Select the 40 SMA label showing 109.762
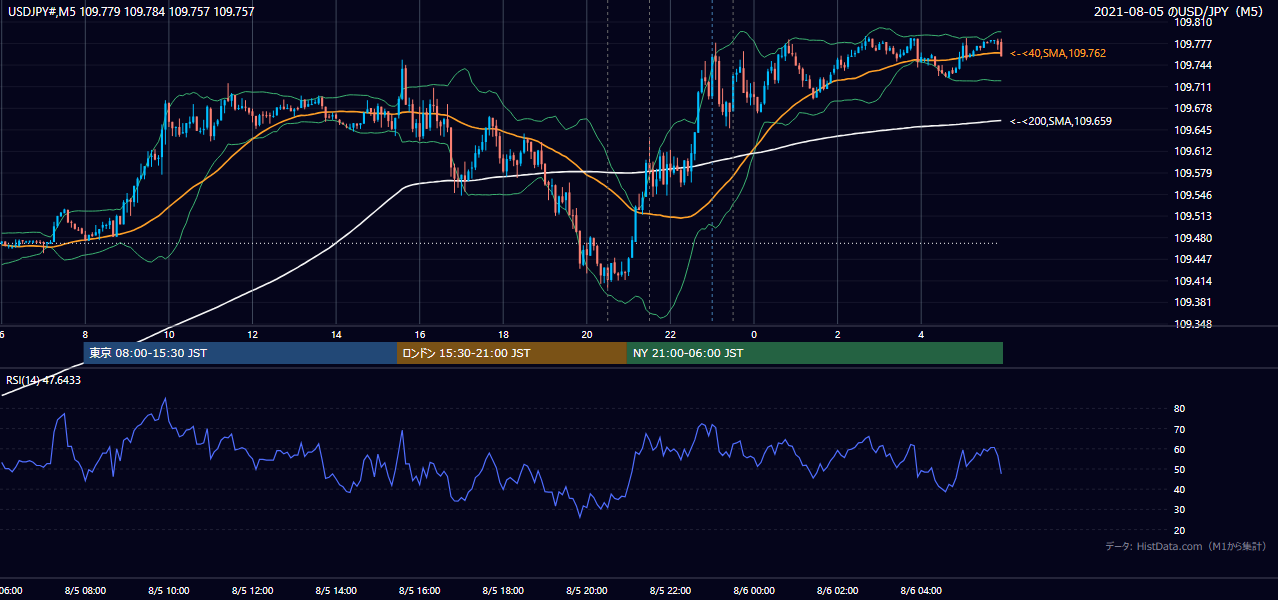The width and height of the screenshot is (1278, 600). (x=1058, y=53)
